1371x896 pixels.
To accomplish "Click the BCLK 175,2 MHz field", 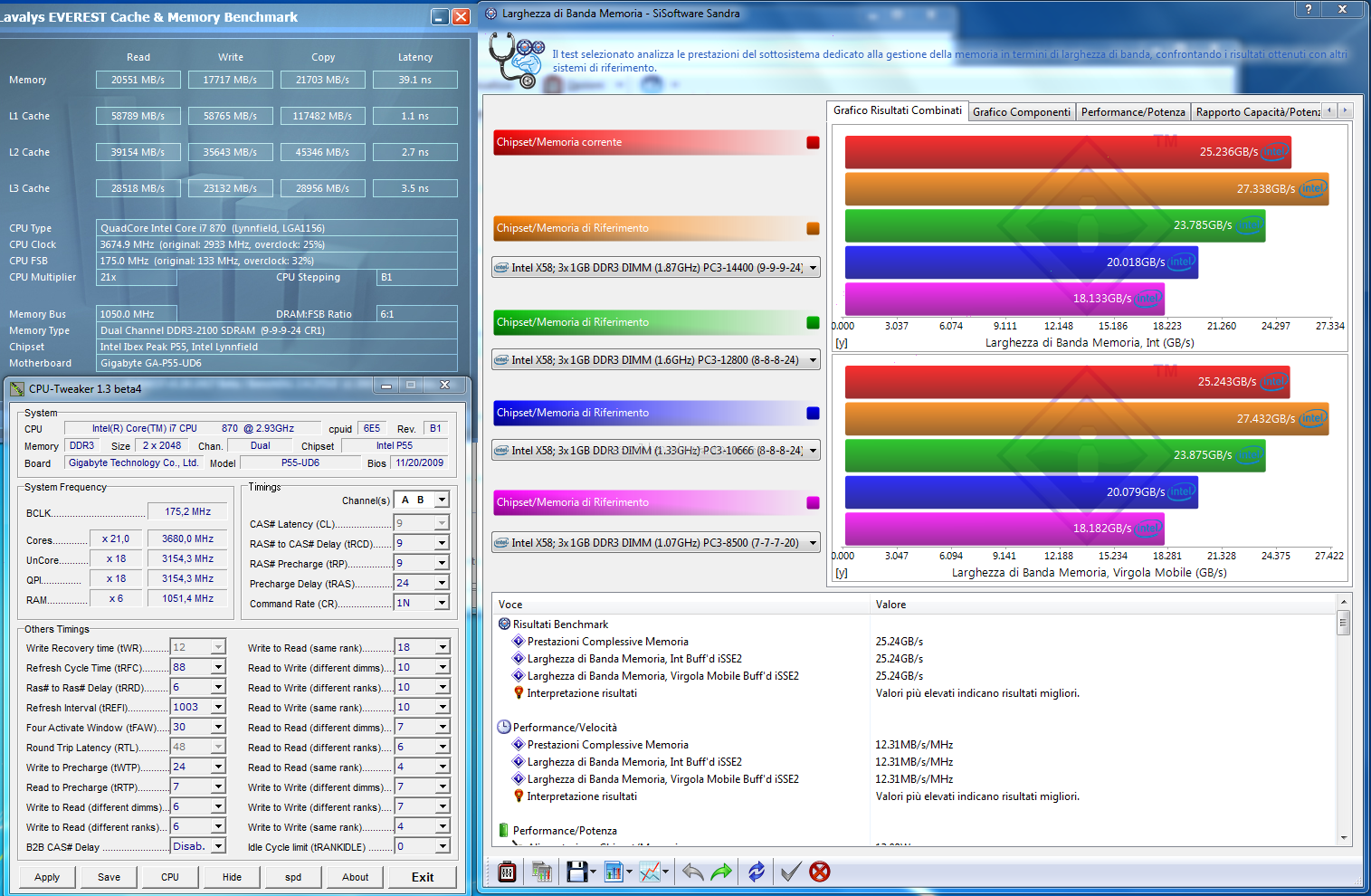I will [x=187, y=511].
